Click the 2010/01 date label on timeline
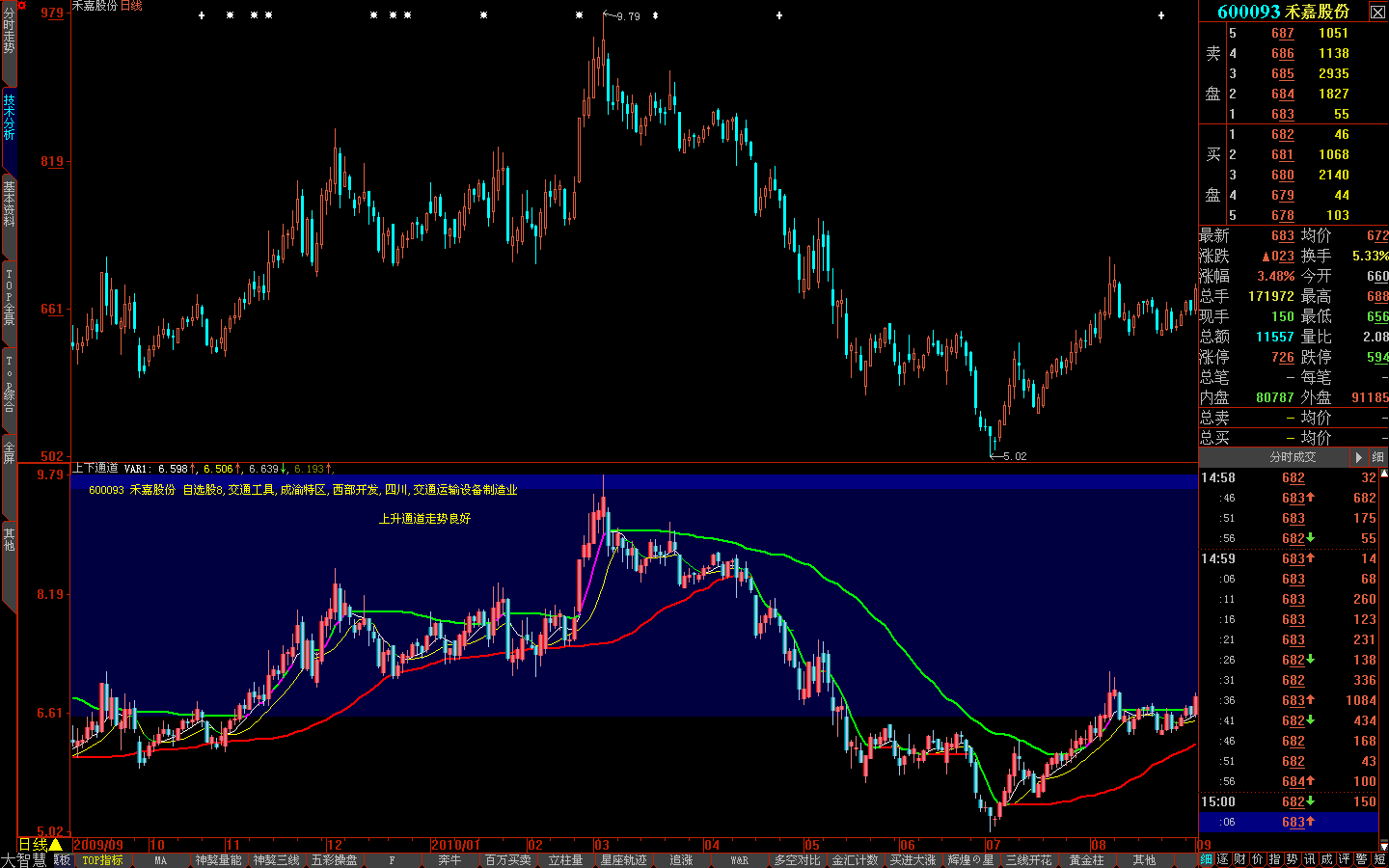Screen dimensions: 1389x868 [x=455, y=845]
